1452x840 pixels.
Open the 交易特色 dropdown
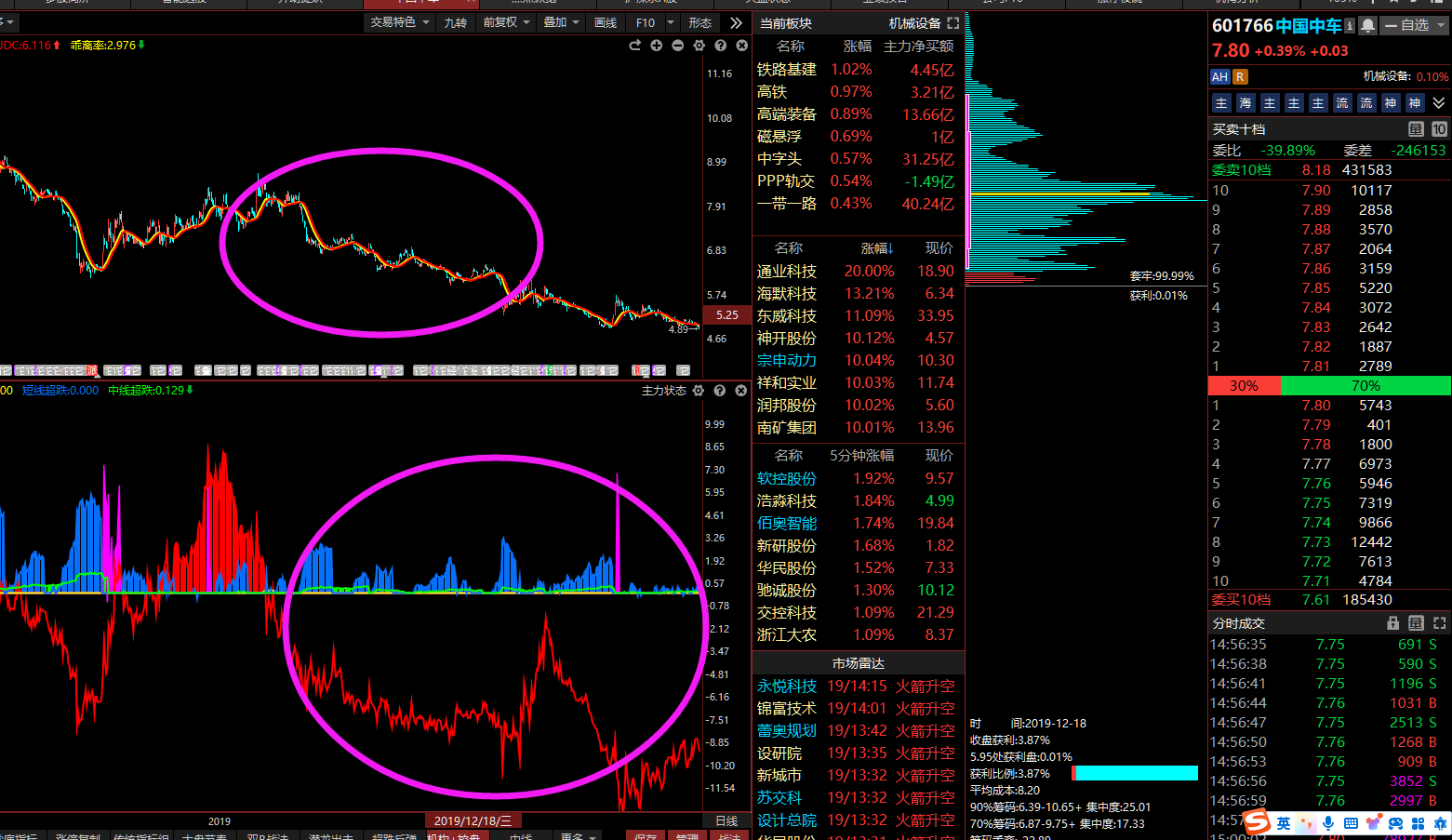pyautogui.click(x=400, y=22)
